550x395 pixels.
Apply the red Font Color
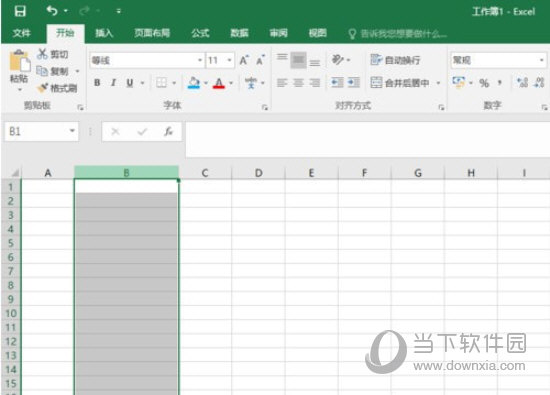coord(219,83)
